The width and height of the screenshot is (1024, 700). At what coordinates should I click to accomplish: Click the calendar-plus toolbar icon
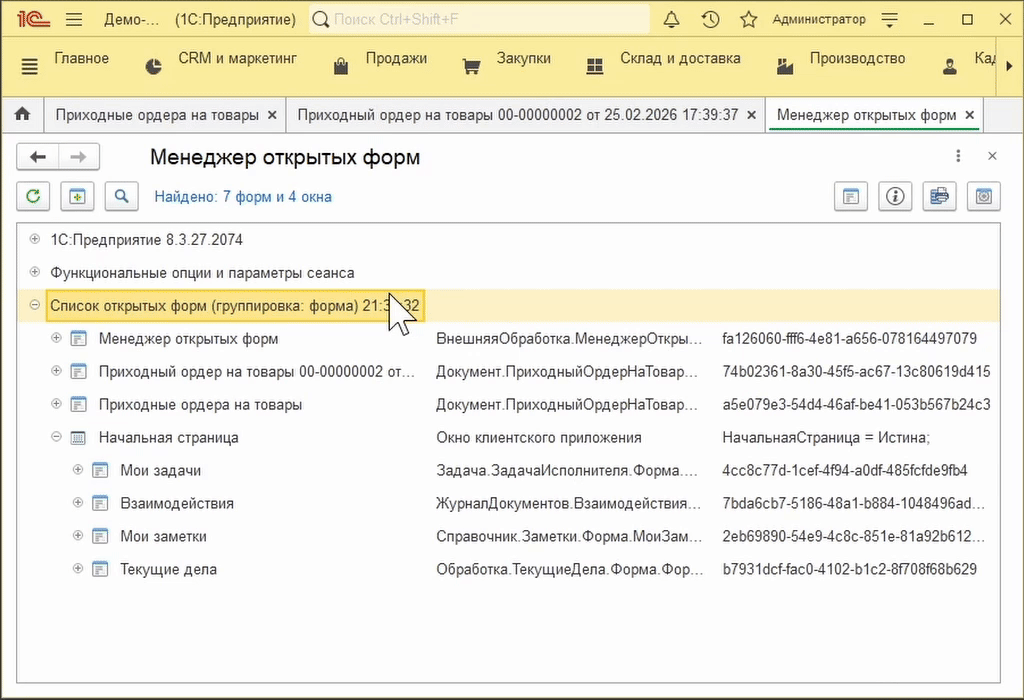pos(78,196)
